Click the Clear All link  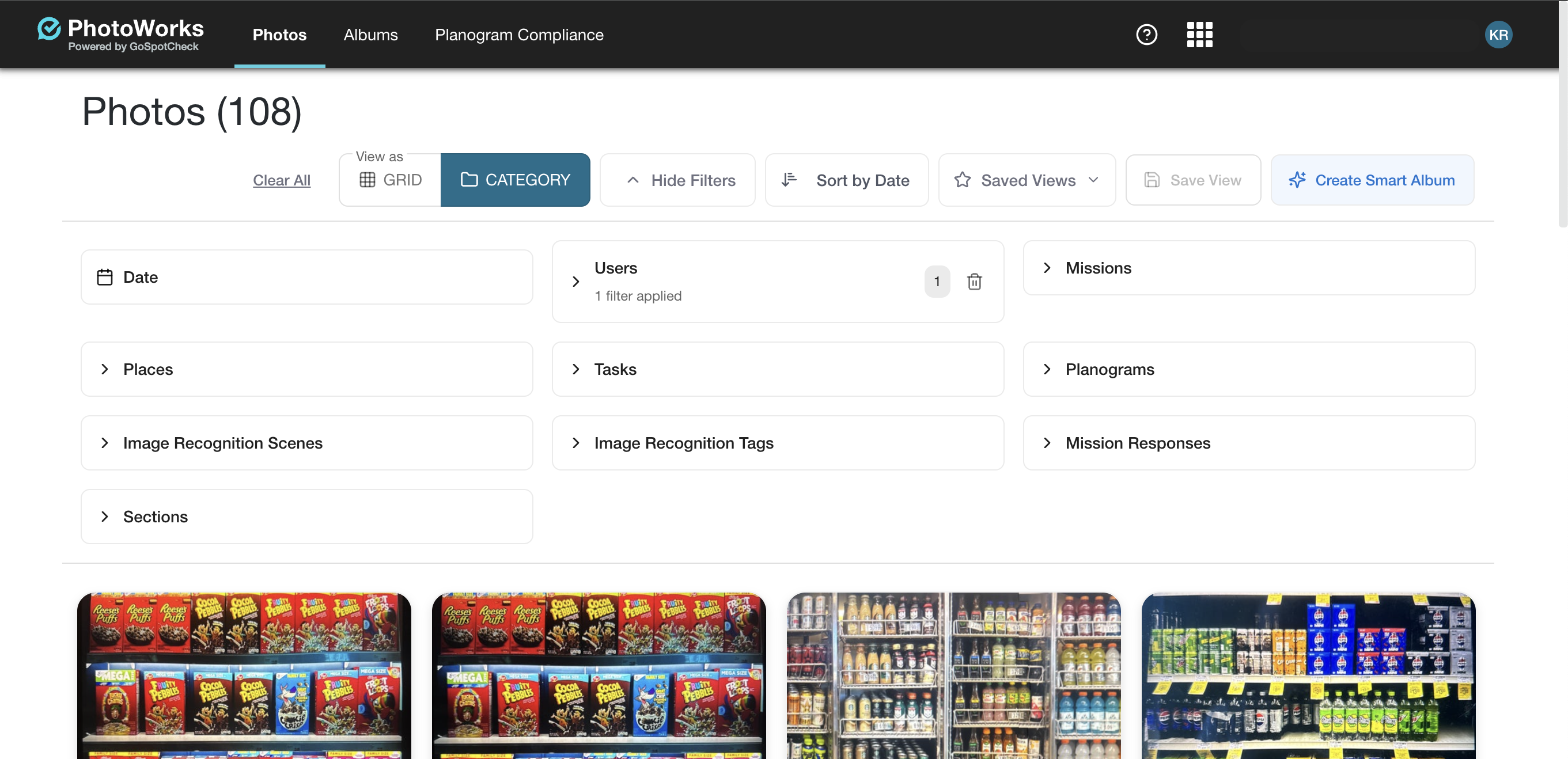[281, 180]
